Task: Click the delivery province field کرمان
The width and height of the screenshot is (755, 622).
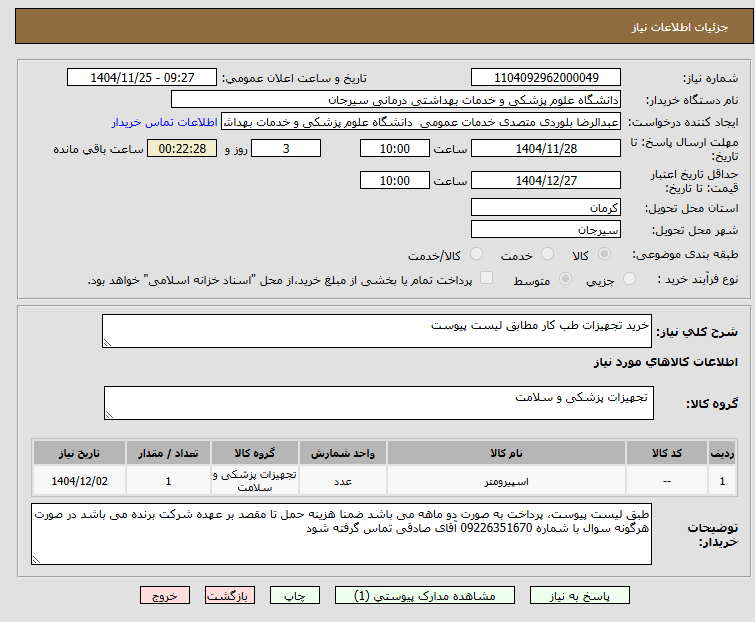Action: 546,207
